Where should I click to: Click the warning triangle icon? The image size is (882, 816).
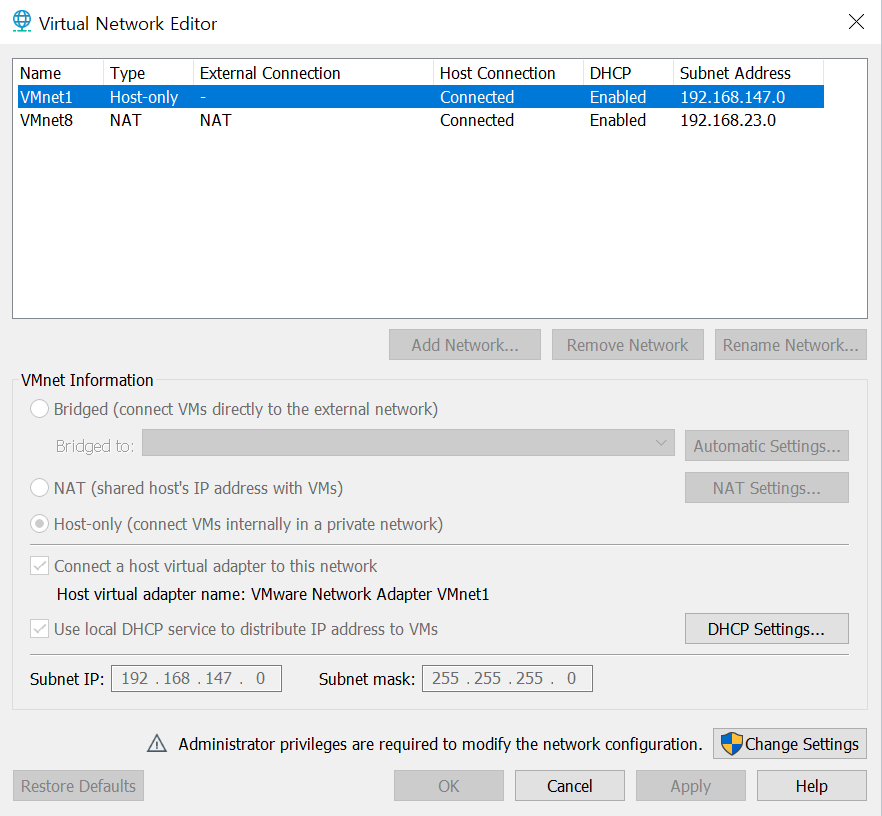(157, 743)
